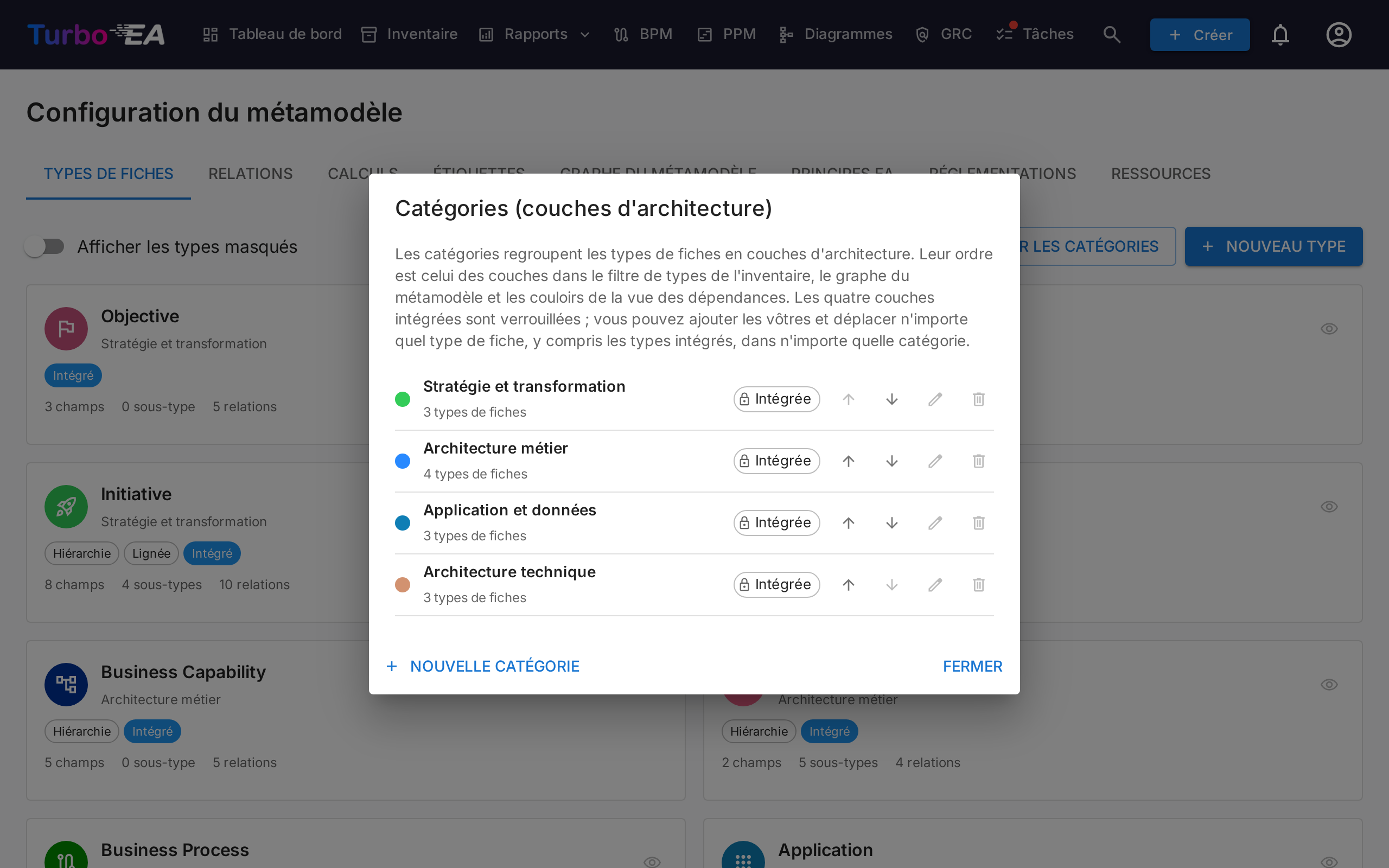The image size is (1389, 868).
Task: Delete the Architecture technique category
Action: (979, 584)
